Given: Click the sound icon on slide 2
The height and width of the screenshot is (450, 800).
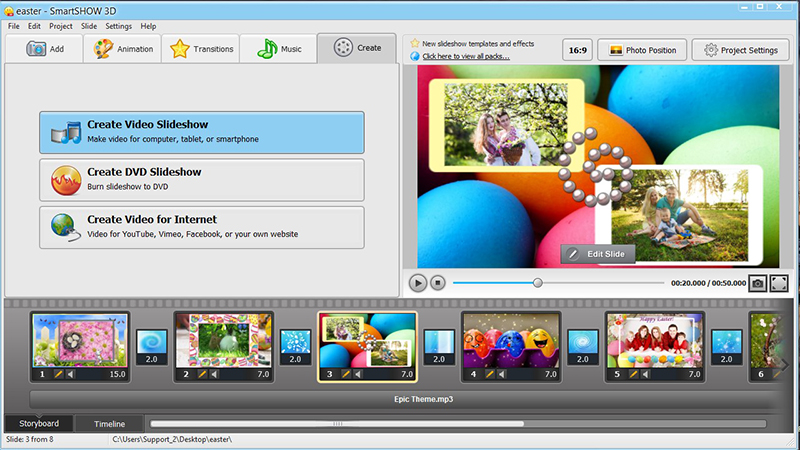Looking at the screenshot, I should pos(214,374).
